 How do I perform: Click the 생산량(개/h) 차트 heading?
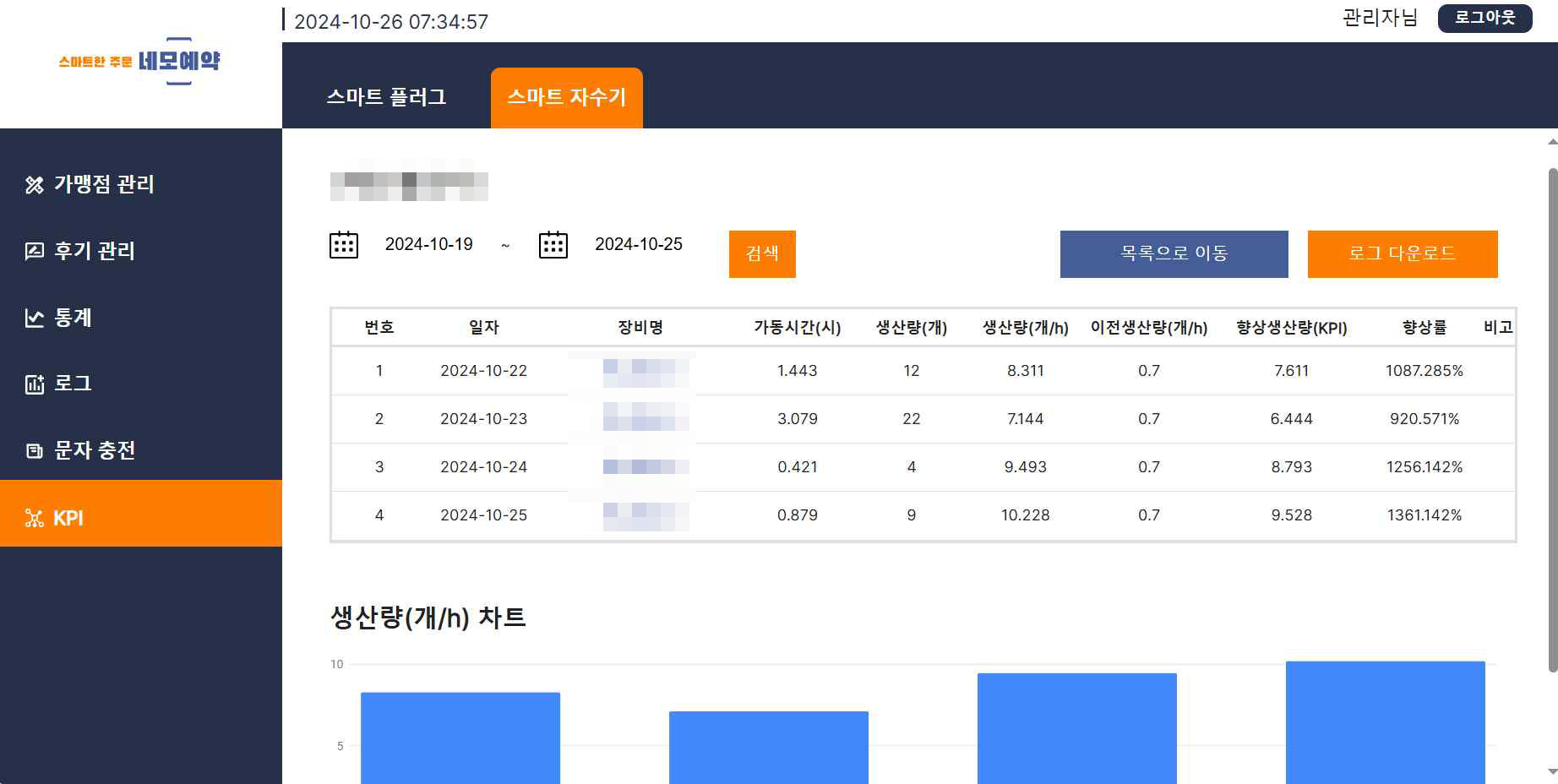click(x=428, y=618)
